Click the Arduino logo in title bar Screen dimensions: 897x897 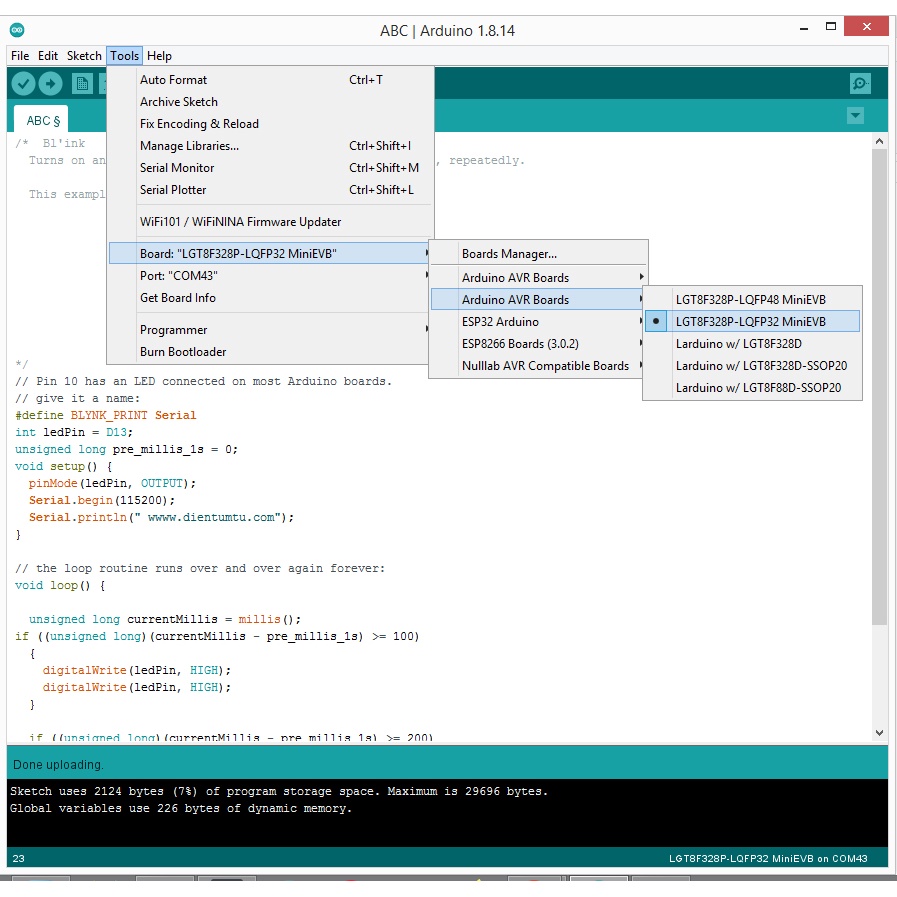pyautogui.click(x=17, y=30)
